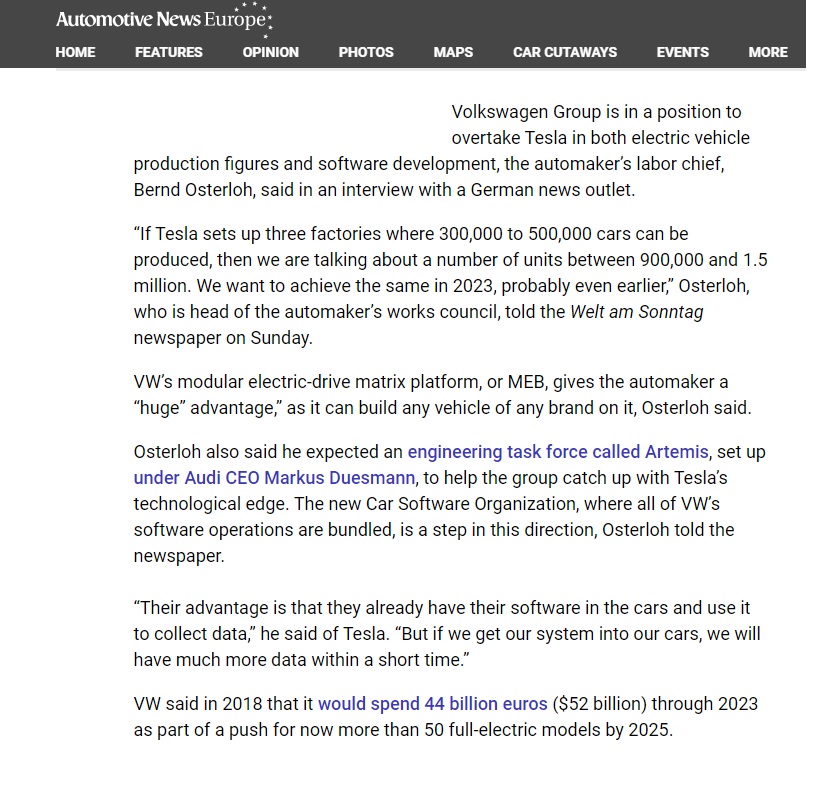Viewport: 840px width, 788px height.
Task: Go to the OPINION section
Action: coord(271,52)
